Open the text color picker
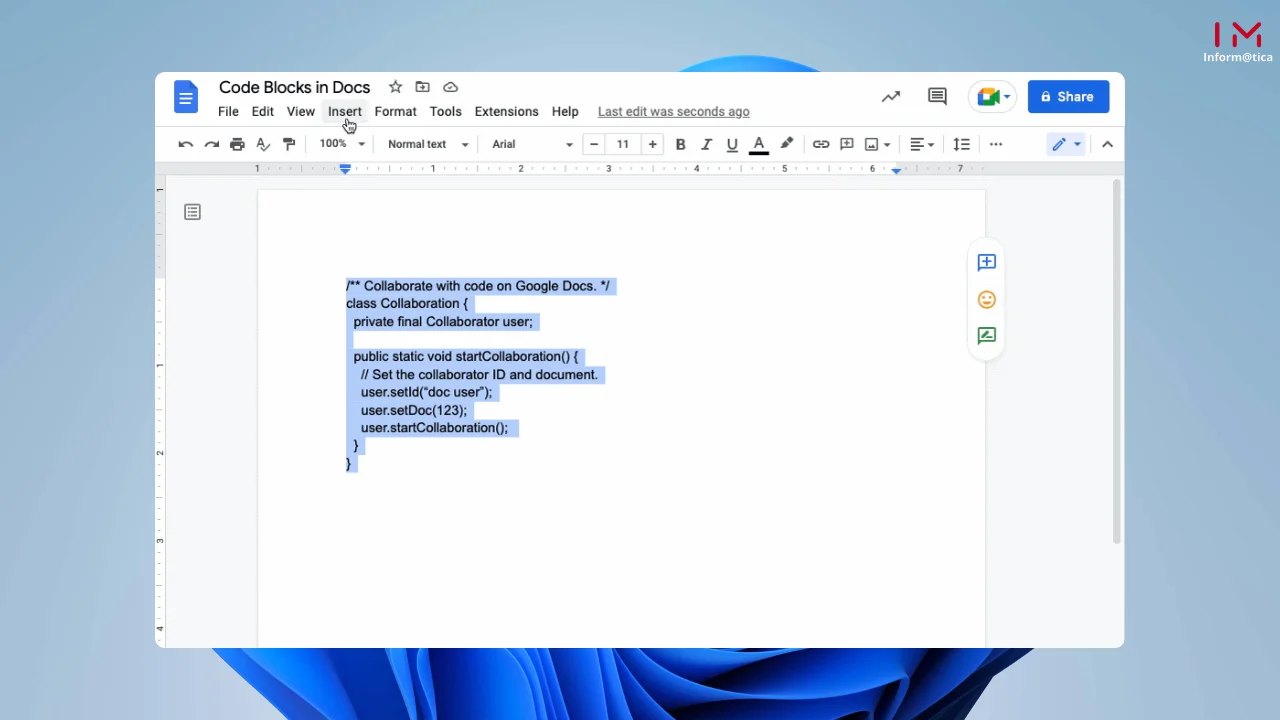 759,144
